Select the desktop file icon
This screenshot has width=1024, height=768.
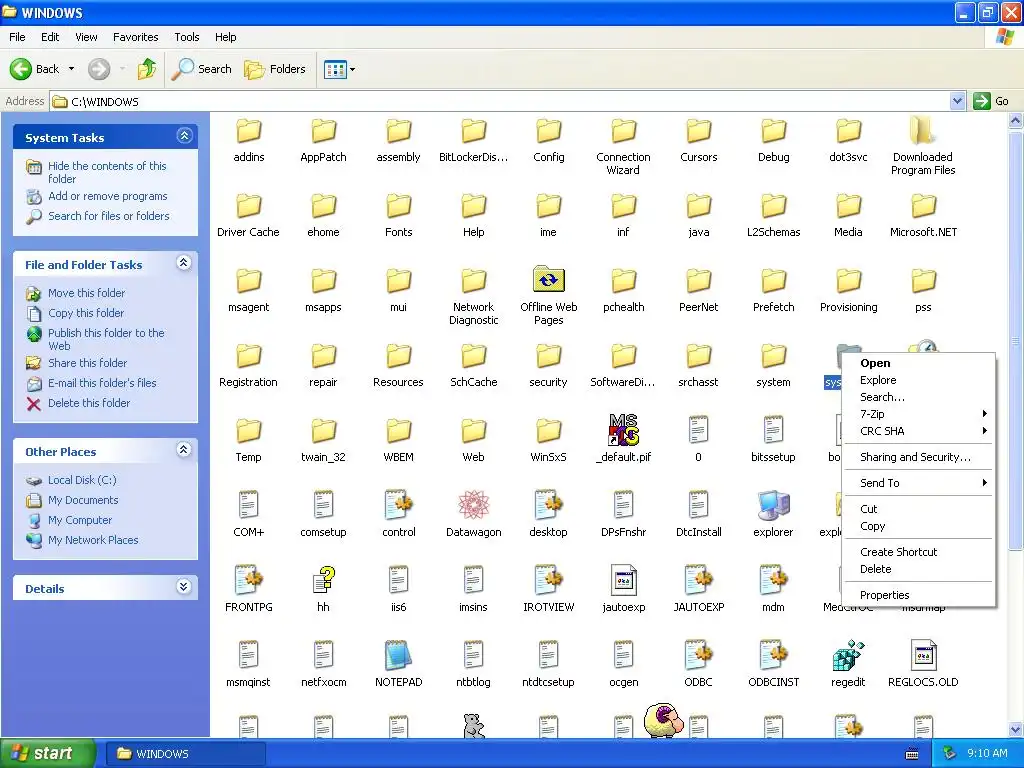pos(549,505)
